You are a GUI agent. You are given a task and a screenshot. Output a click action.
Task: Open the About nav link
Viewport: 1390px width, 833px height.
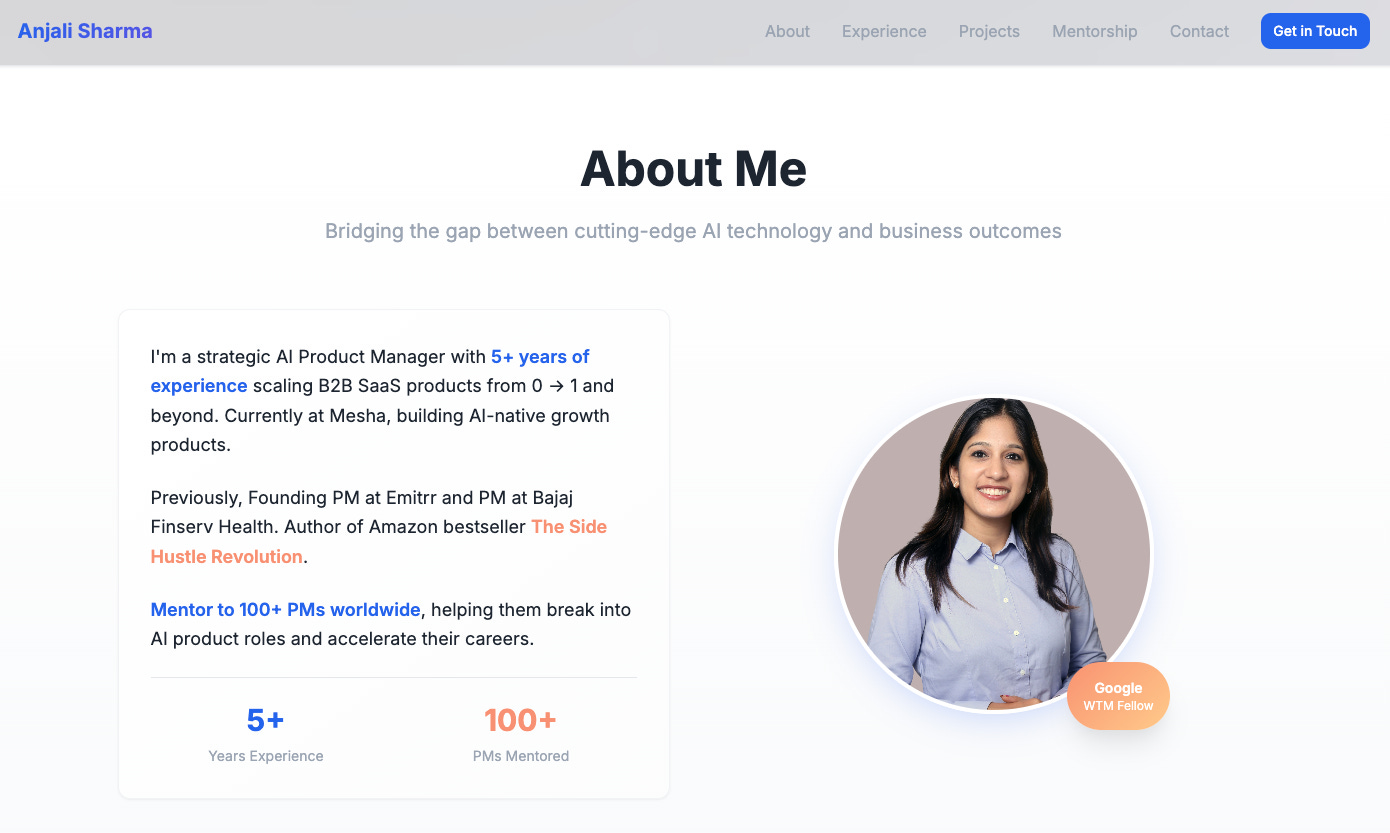point(787,31)
